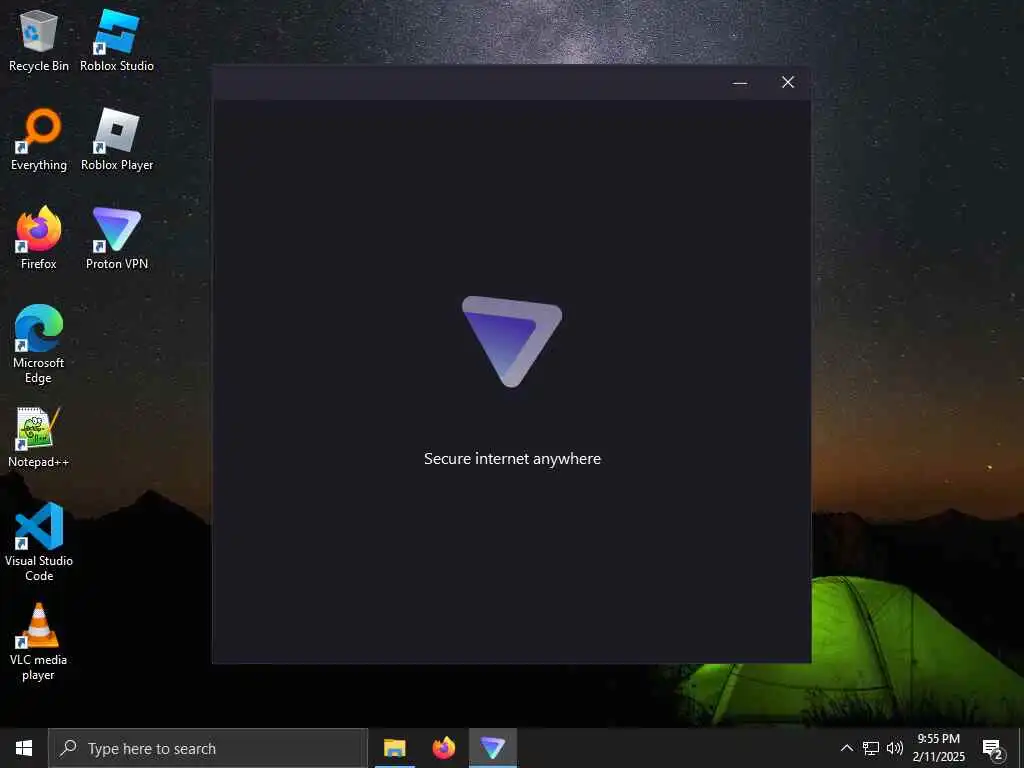Click the Windows Start button

point(24,748)
